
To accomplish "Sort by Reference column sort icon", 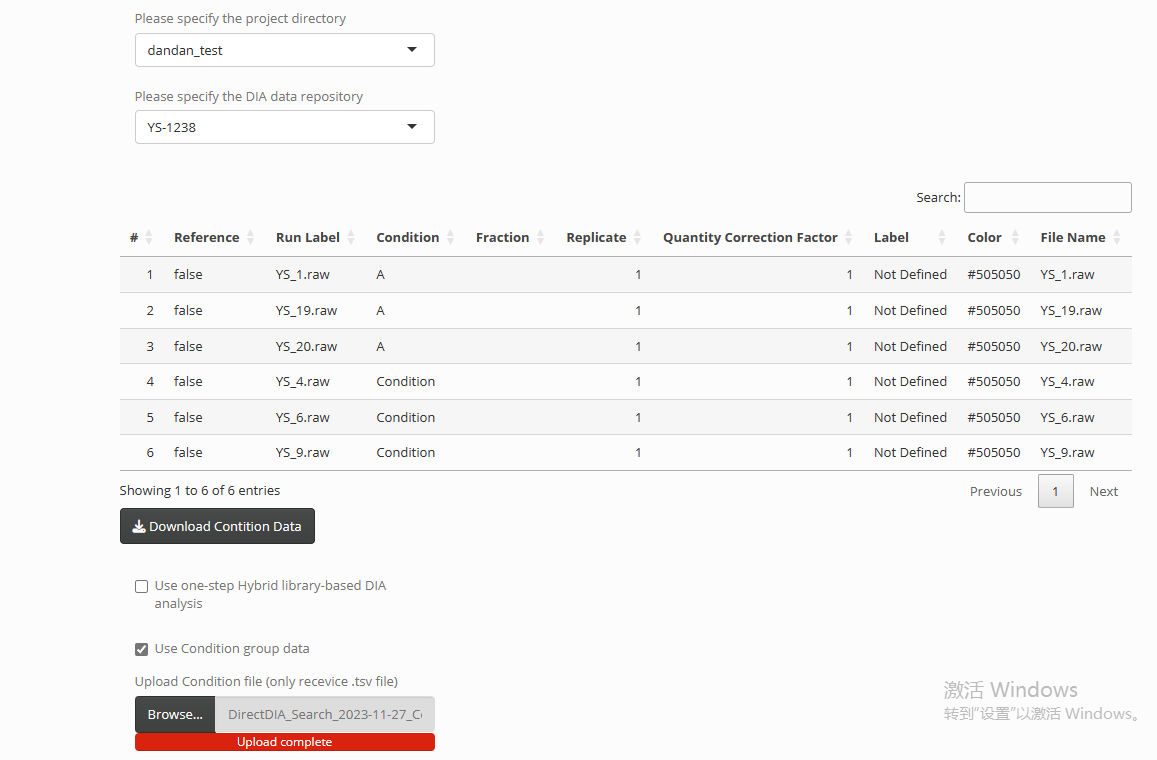I will [x=251, y=238].
